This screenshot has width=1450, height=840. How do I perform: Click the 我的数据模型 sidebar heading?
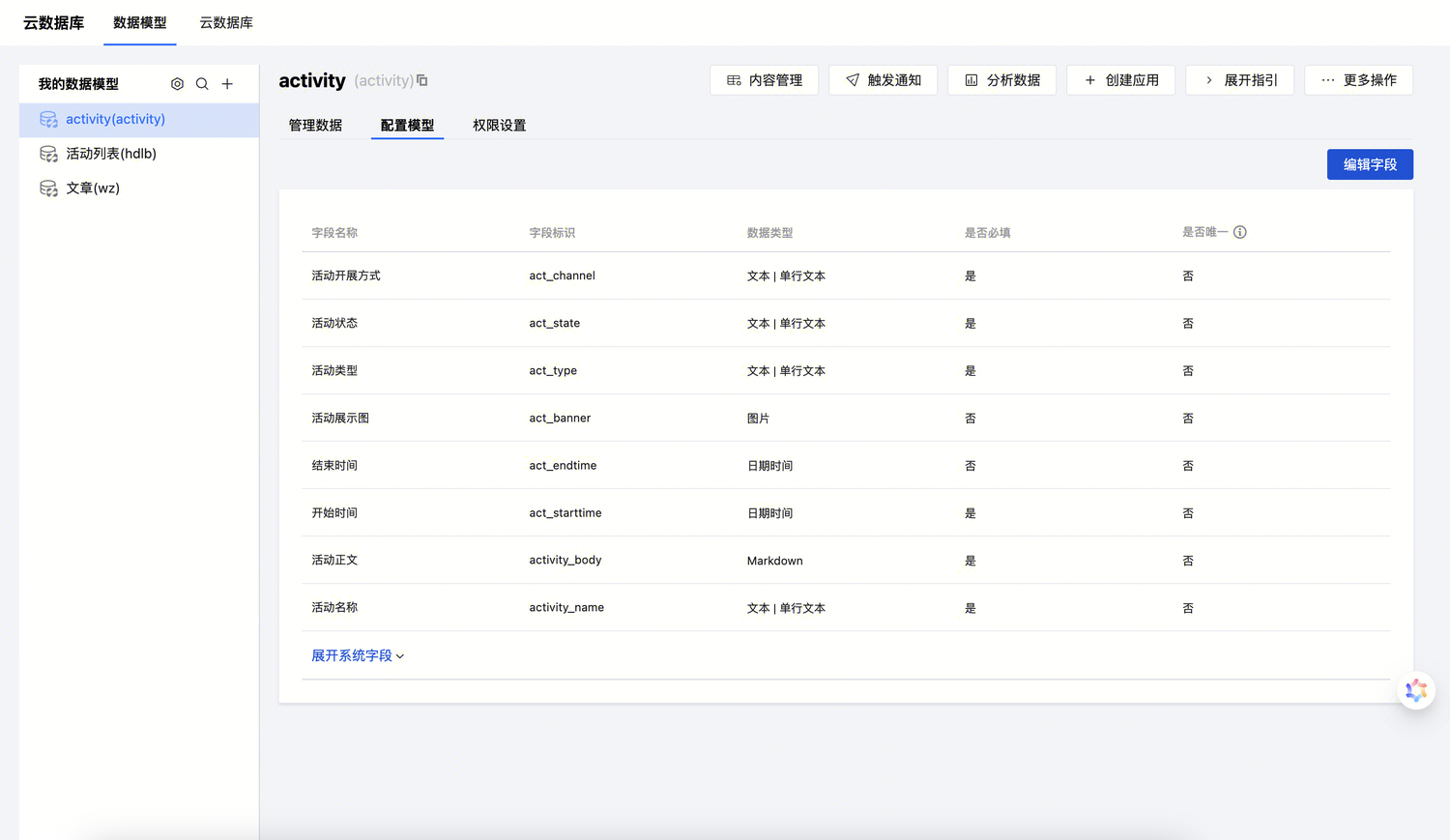pyautogui.click(x=78, y=84)
